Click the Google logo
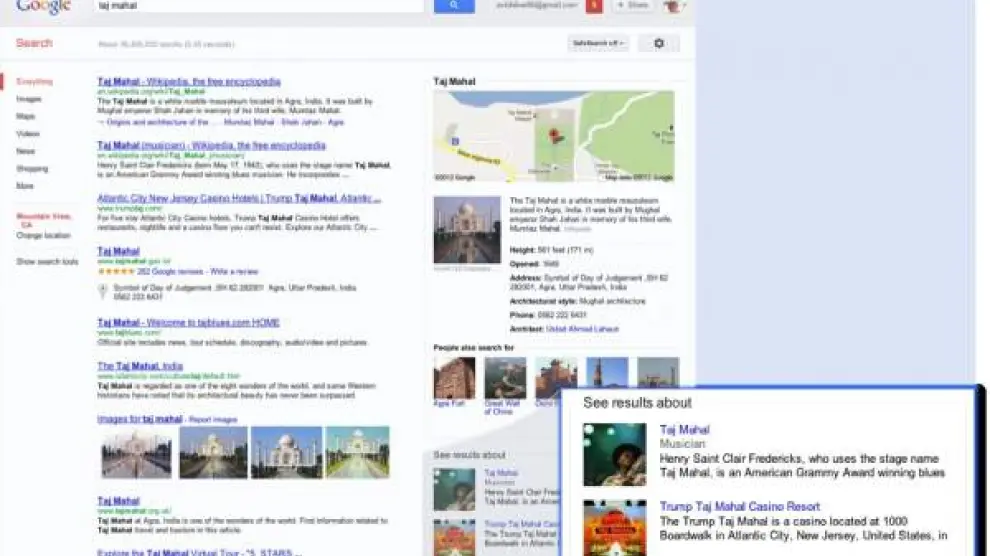This screenshot has height=556, width=990. (x=43, y=7)
